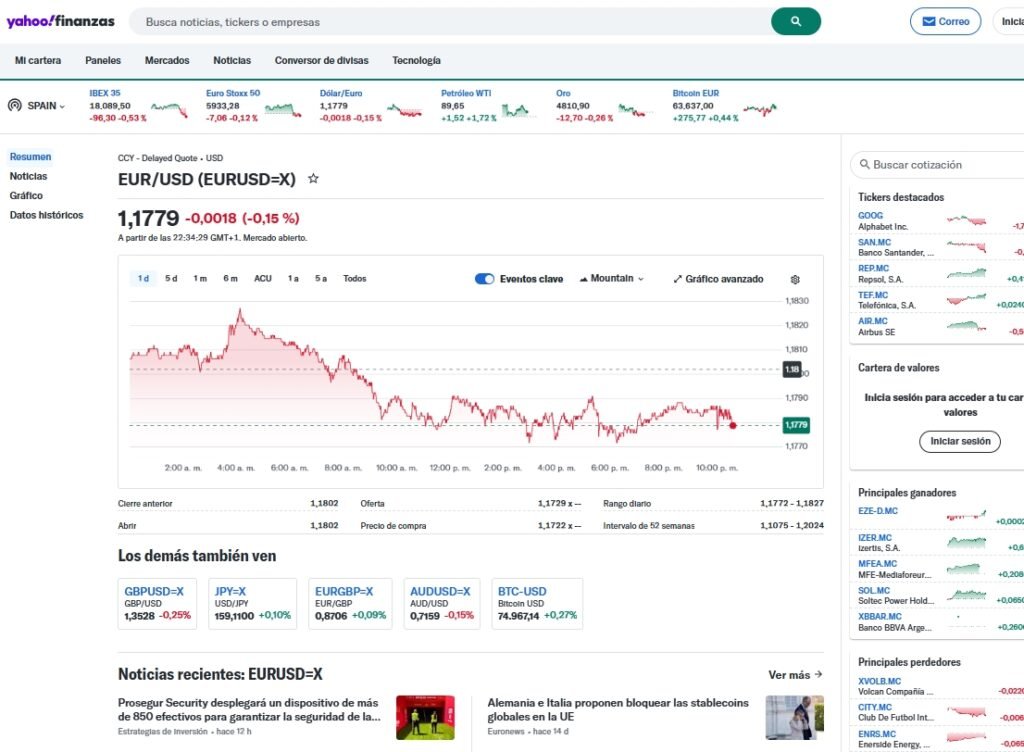Open the AIR.MC ticker link
The width and height of the screenshot is (1024, 752).
click(872, 321)
